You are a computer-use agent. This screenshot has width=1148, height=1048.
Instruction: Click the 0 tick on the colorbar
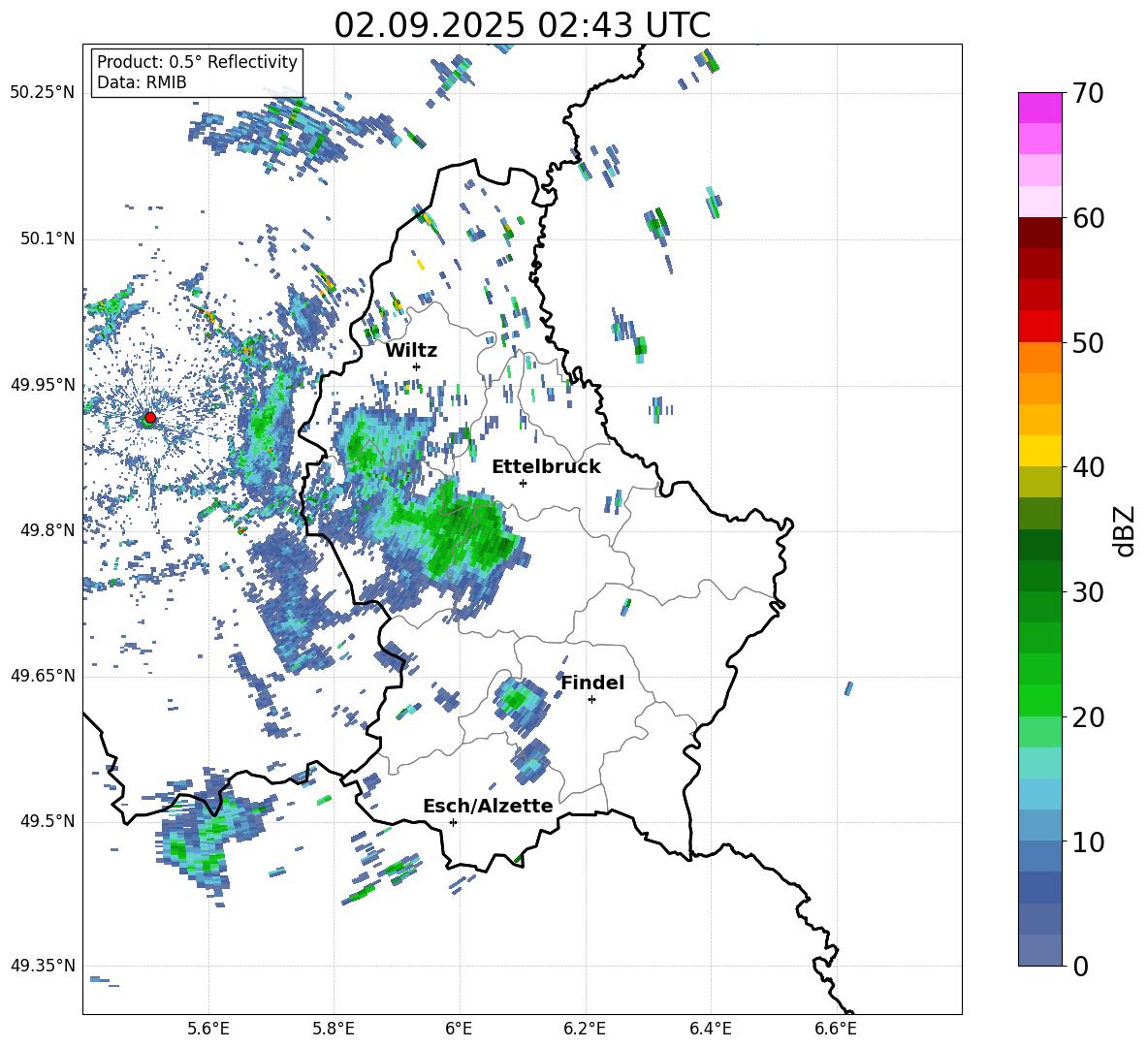tap(1080, 966)
